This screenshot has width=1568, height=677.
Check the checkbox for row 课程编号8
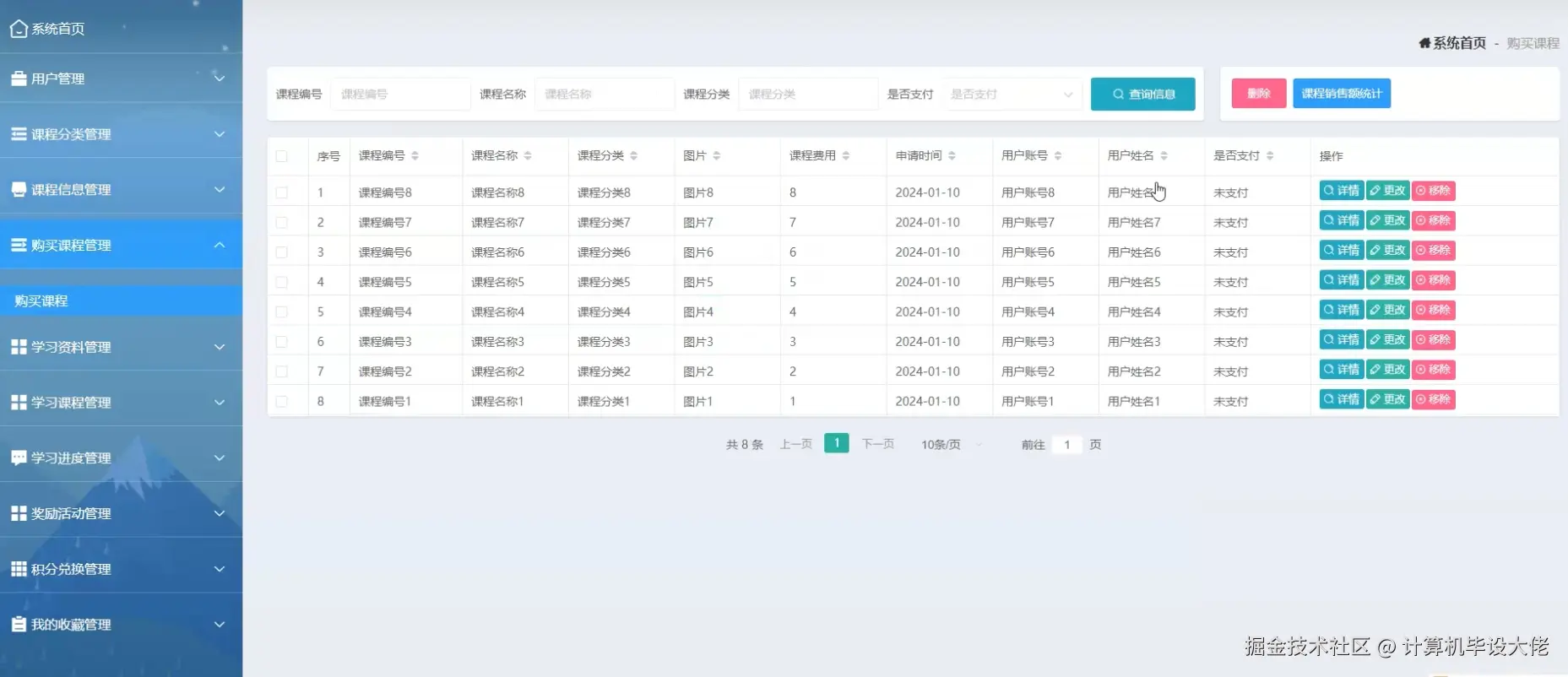281,192
